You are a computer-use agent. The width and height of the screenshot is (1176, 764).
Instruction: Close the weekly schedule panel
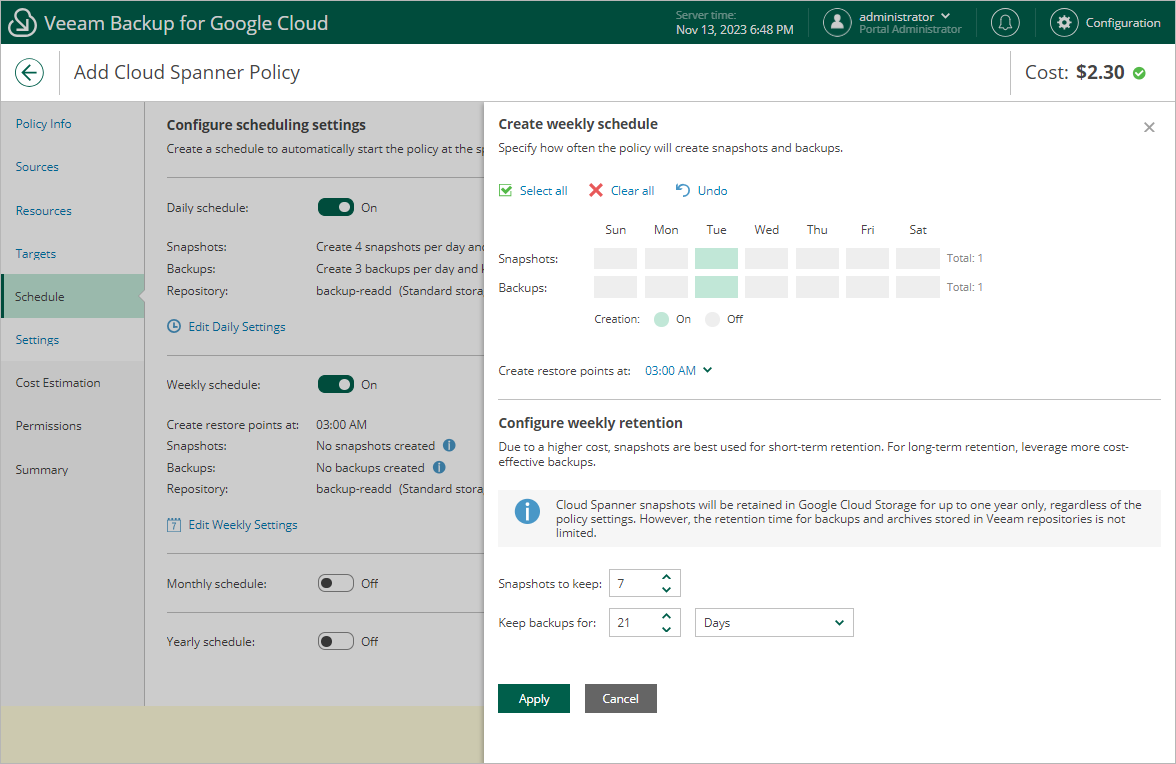point(1149,127)
